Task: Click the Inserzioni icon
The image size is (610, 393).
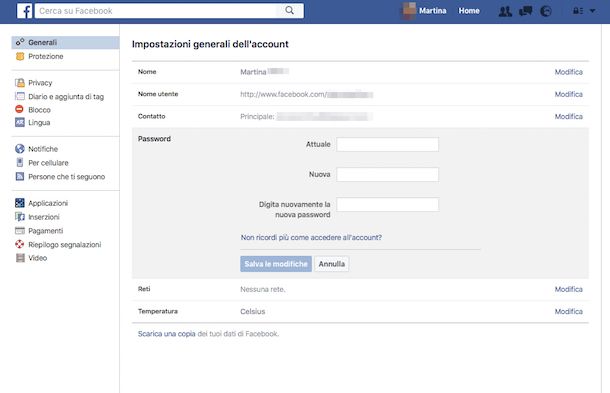Action: pyautogui.click(x=20, y=217)
